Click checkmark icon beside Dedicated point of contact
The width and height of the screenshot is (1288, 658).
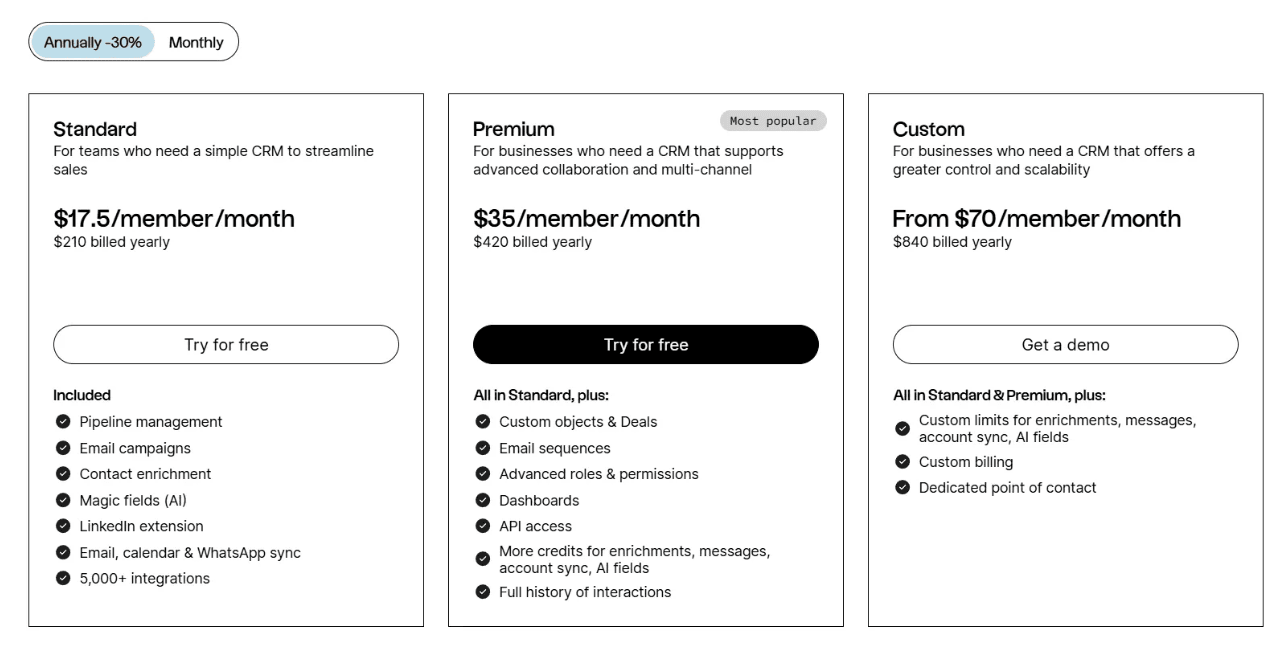(903, 488)
